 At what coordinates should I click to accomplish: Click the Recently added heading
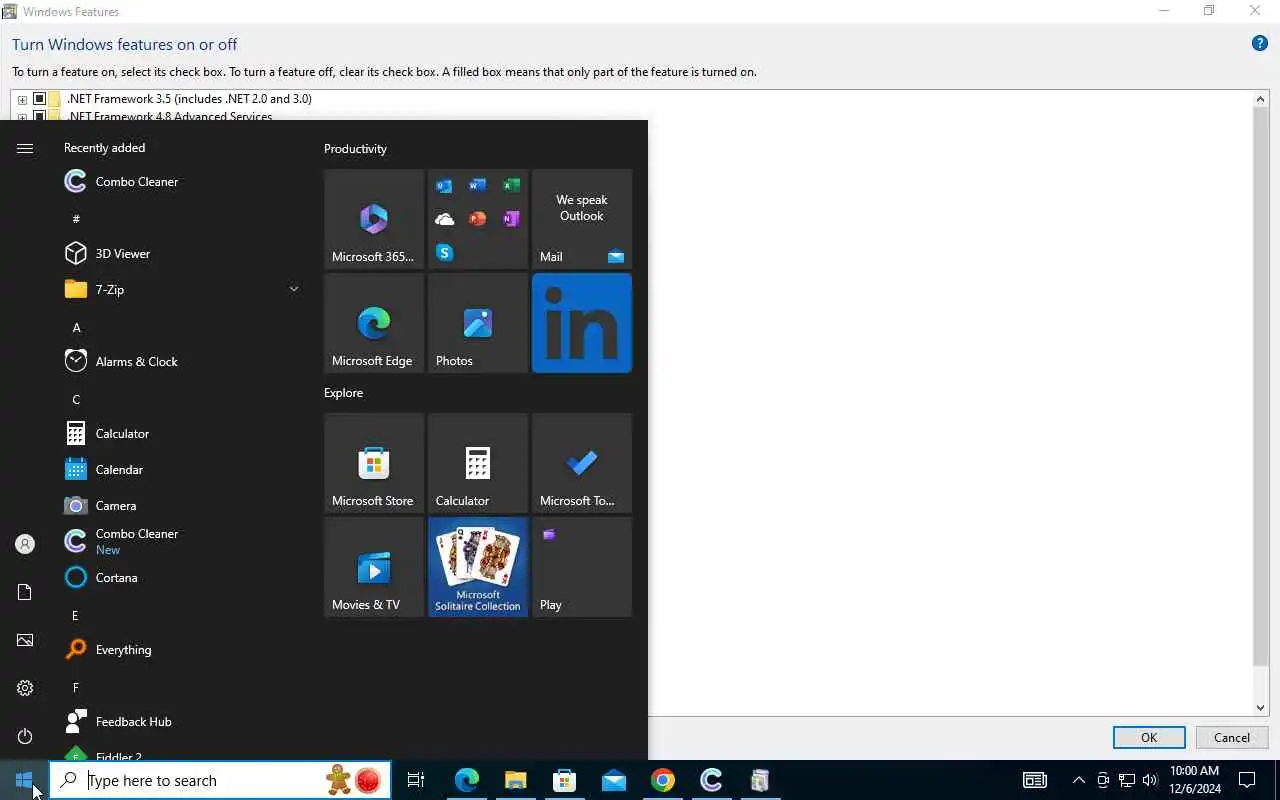[x=104, y=147]
